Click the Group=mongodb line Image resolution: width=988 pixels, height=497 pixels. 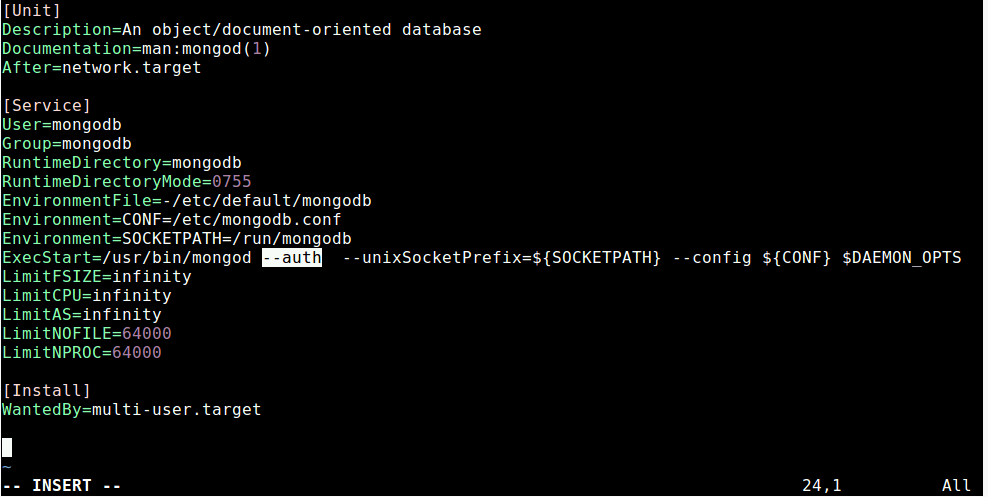pos(67,144)
